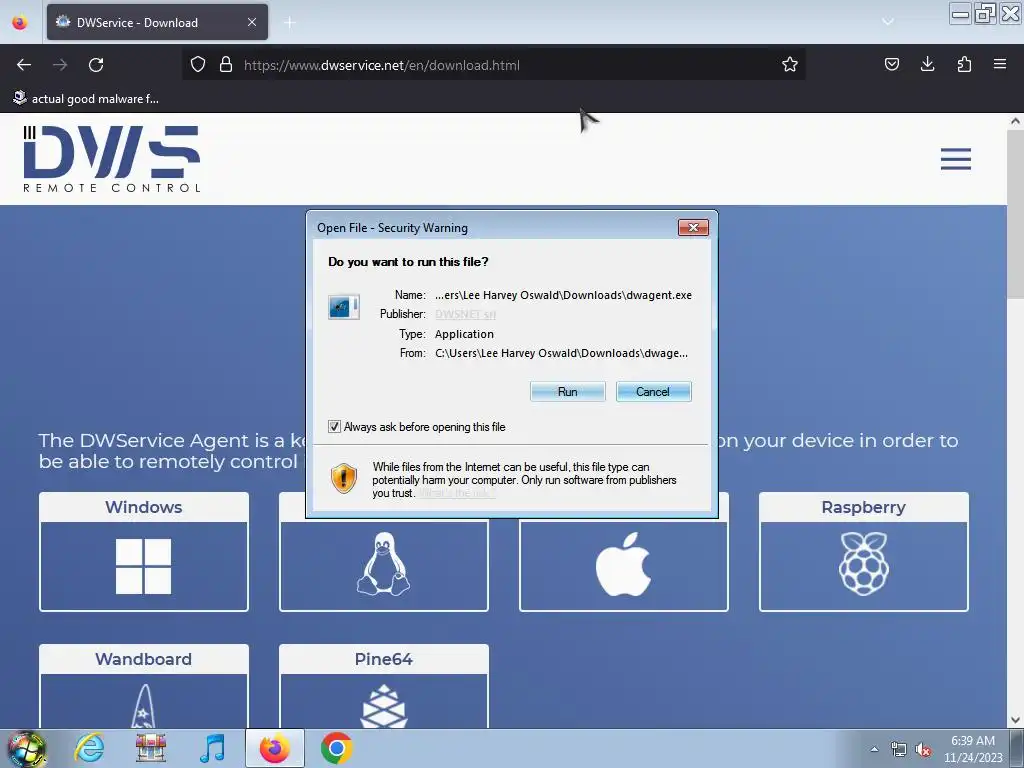Viewport: 1024px width, 768px height.
Task: Show Firefox downloads panel
Action: pos(927,64)
